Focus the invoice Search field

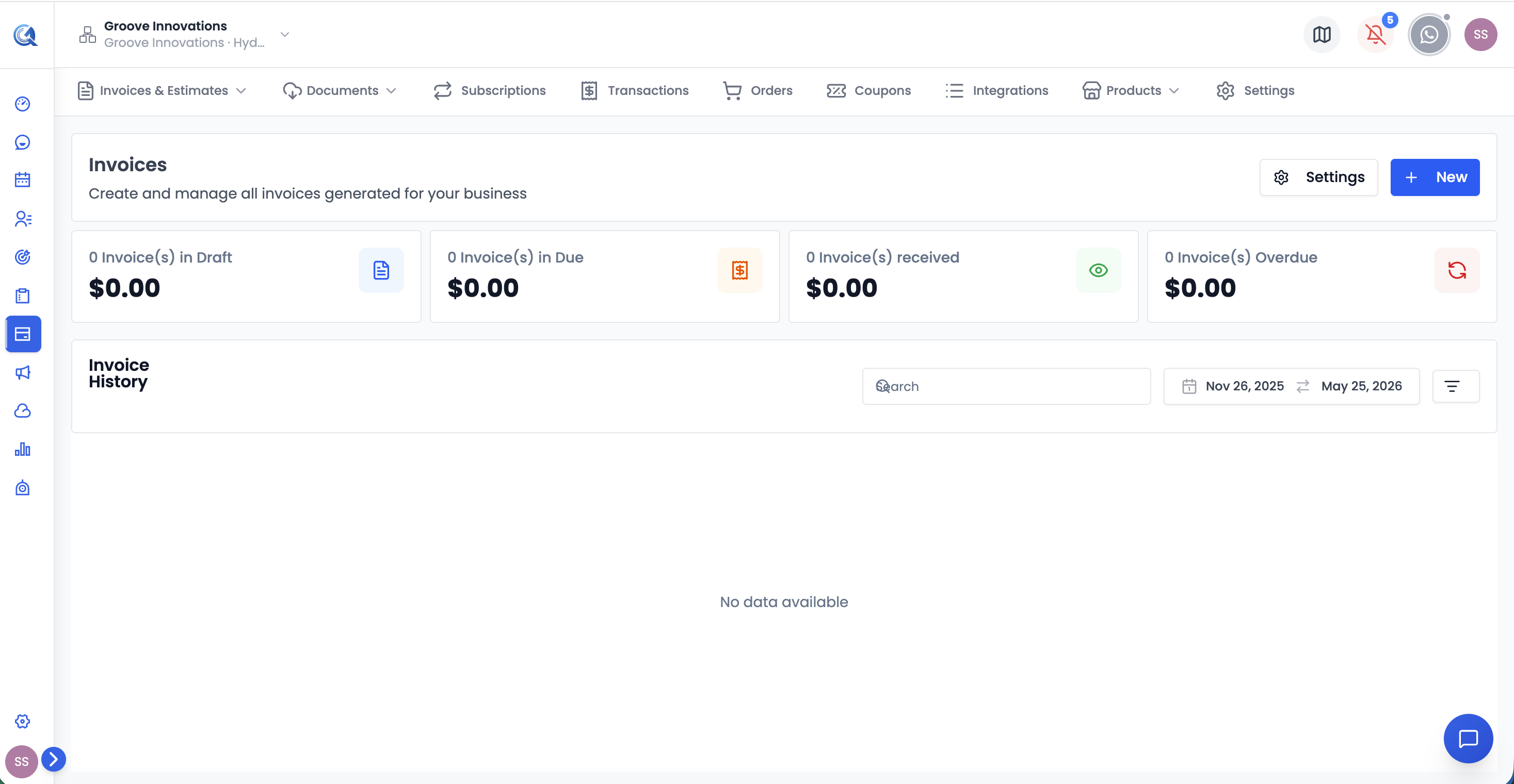[1006, 386]
